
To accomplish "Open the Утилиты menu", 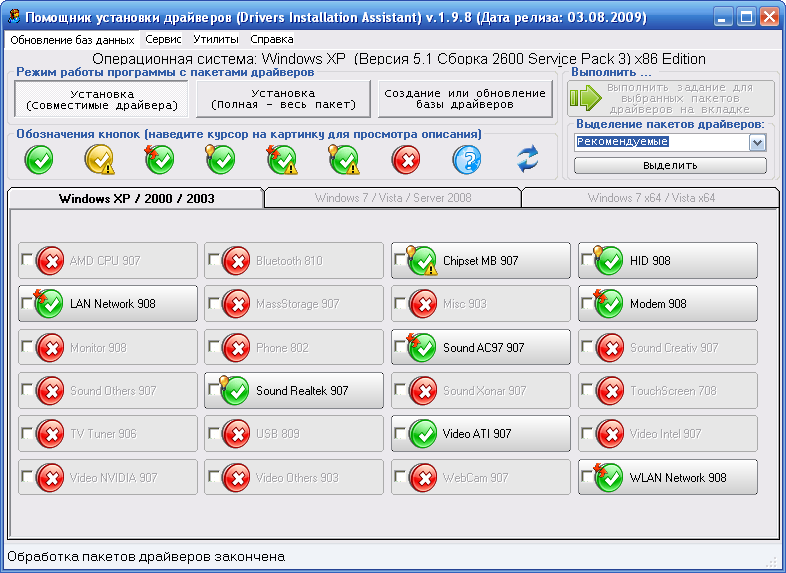I will coord(216,39).
